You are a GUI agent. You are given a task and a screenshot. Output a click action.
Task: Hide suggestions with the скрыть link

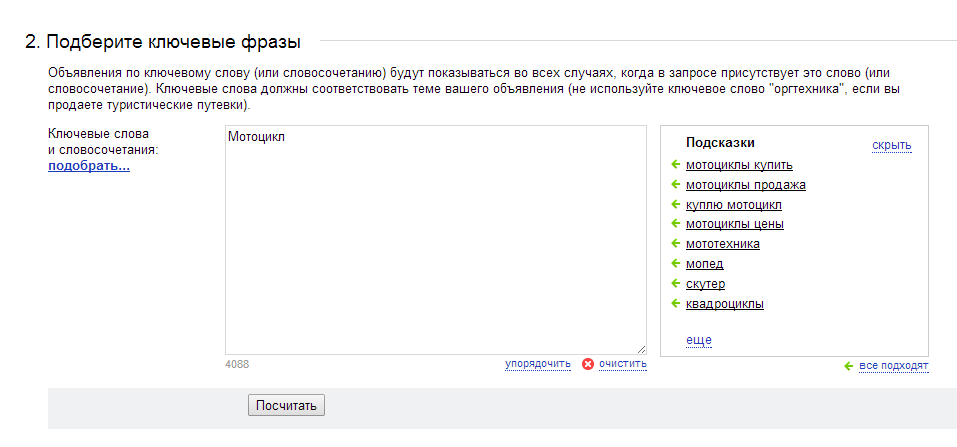tap(892, 145)
